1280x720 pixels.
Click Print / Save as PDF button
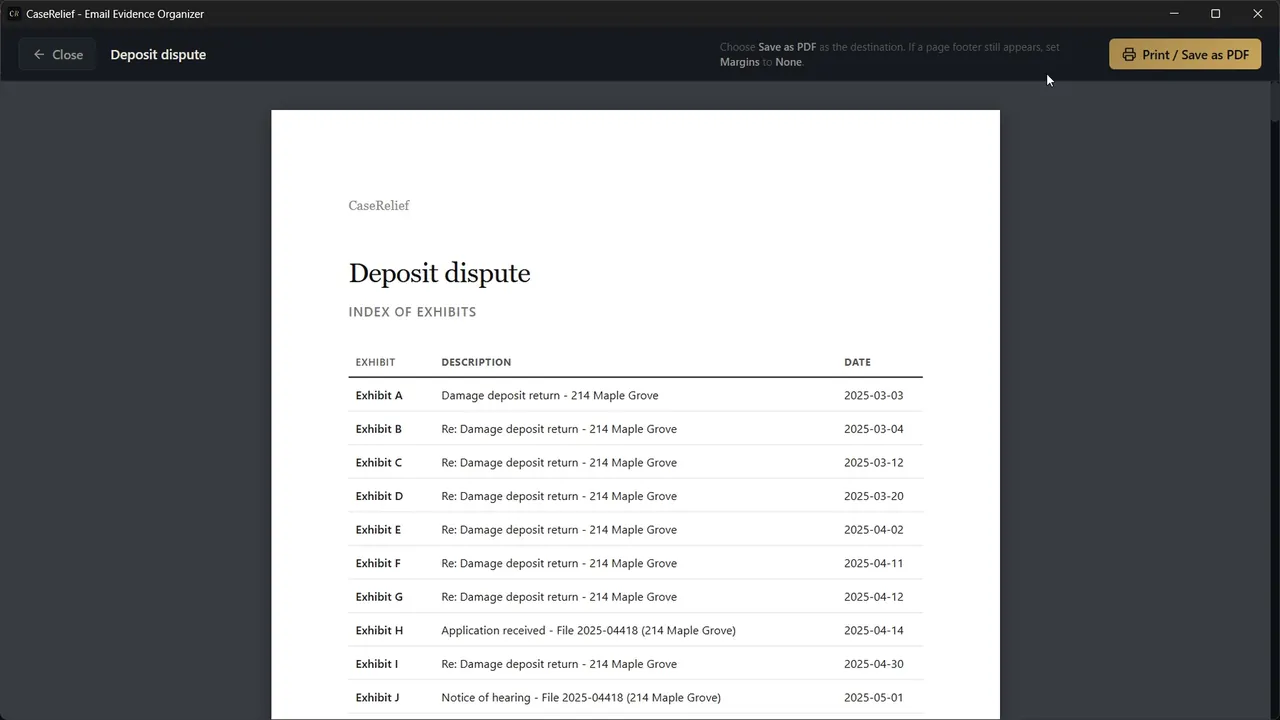pyautogui.click(x=1185, y=55)
